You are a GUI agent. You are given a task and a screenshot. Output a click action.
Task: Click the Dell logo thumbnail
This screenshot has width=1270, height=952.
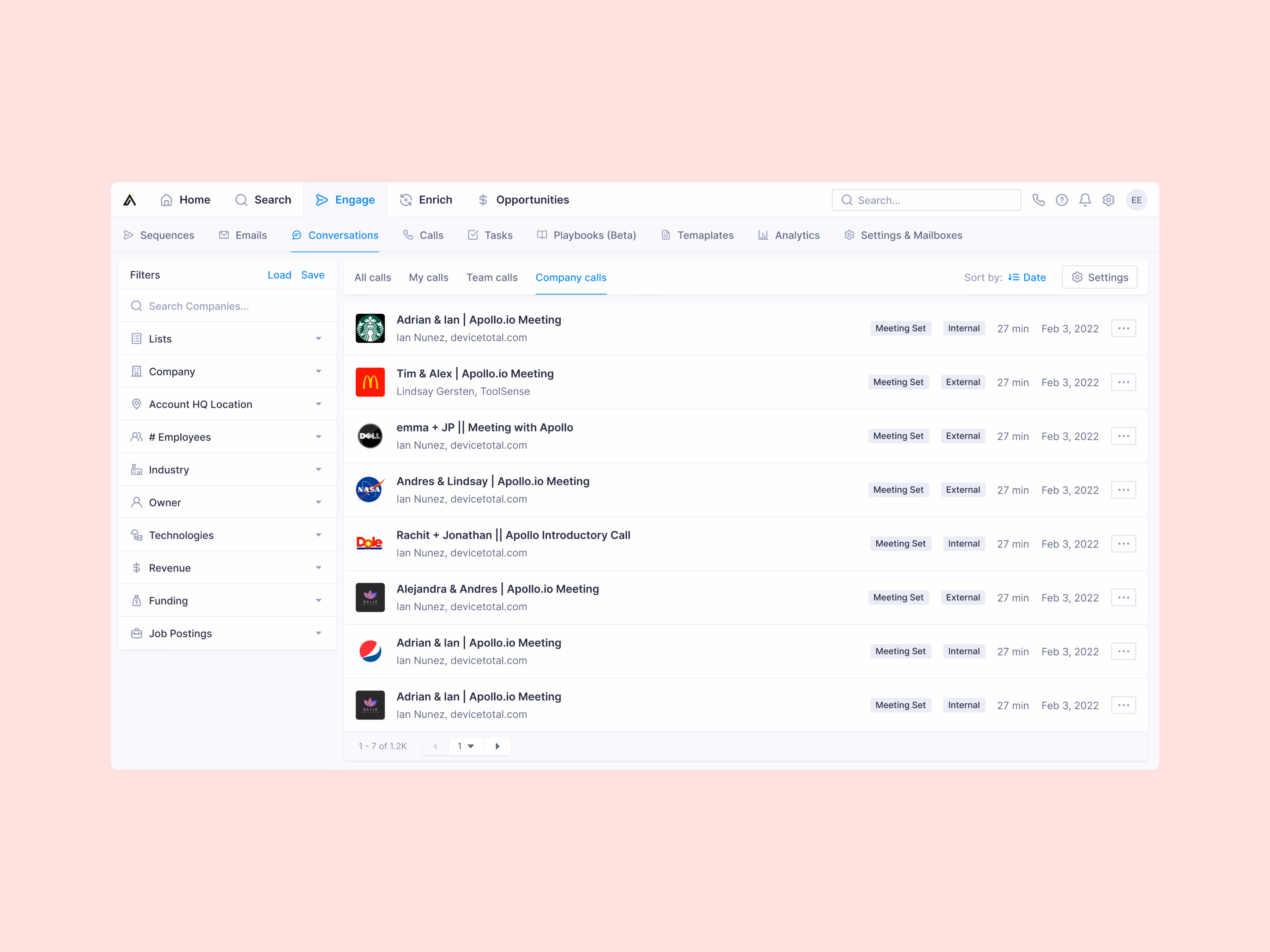pos(370,436)
